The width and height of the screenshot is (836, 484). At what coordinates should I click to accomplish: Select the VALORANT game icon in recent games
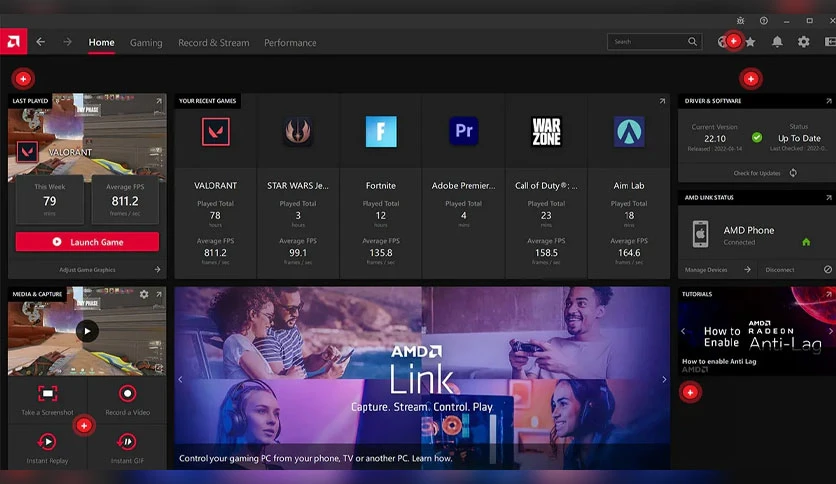(x=215, y=131)
